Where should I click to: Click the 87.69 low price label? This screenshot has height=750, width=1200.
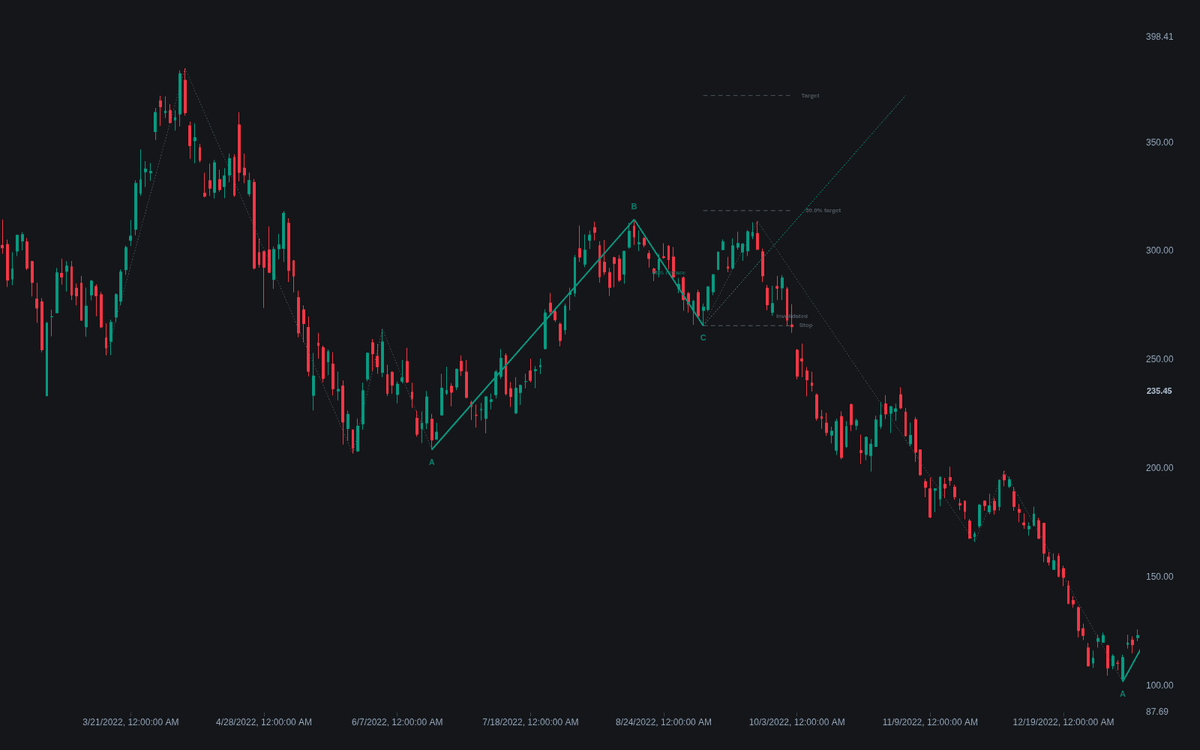point(1157,711)
